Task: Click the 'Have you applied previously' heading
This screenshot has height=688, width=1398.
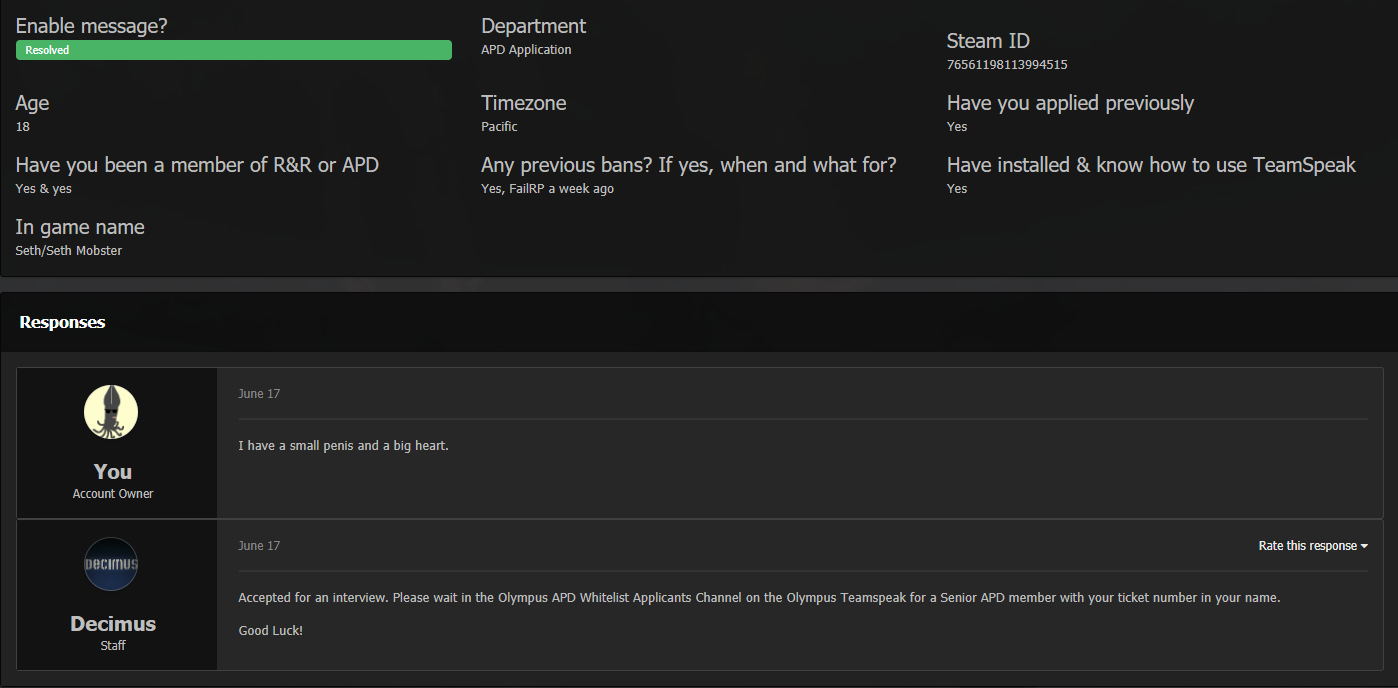Action: [x=1070, y=103]
